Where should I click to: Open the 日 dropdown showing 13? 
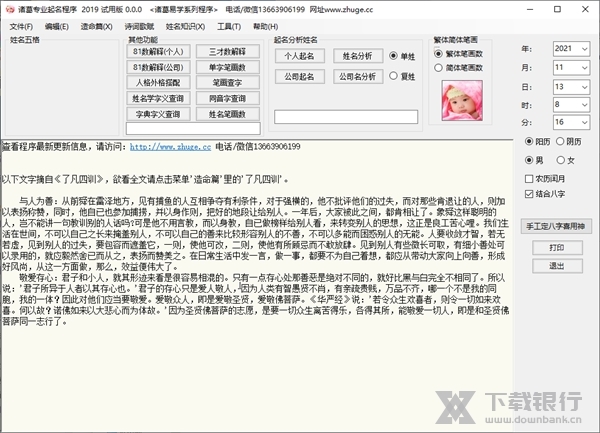tap(571, 87)
